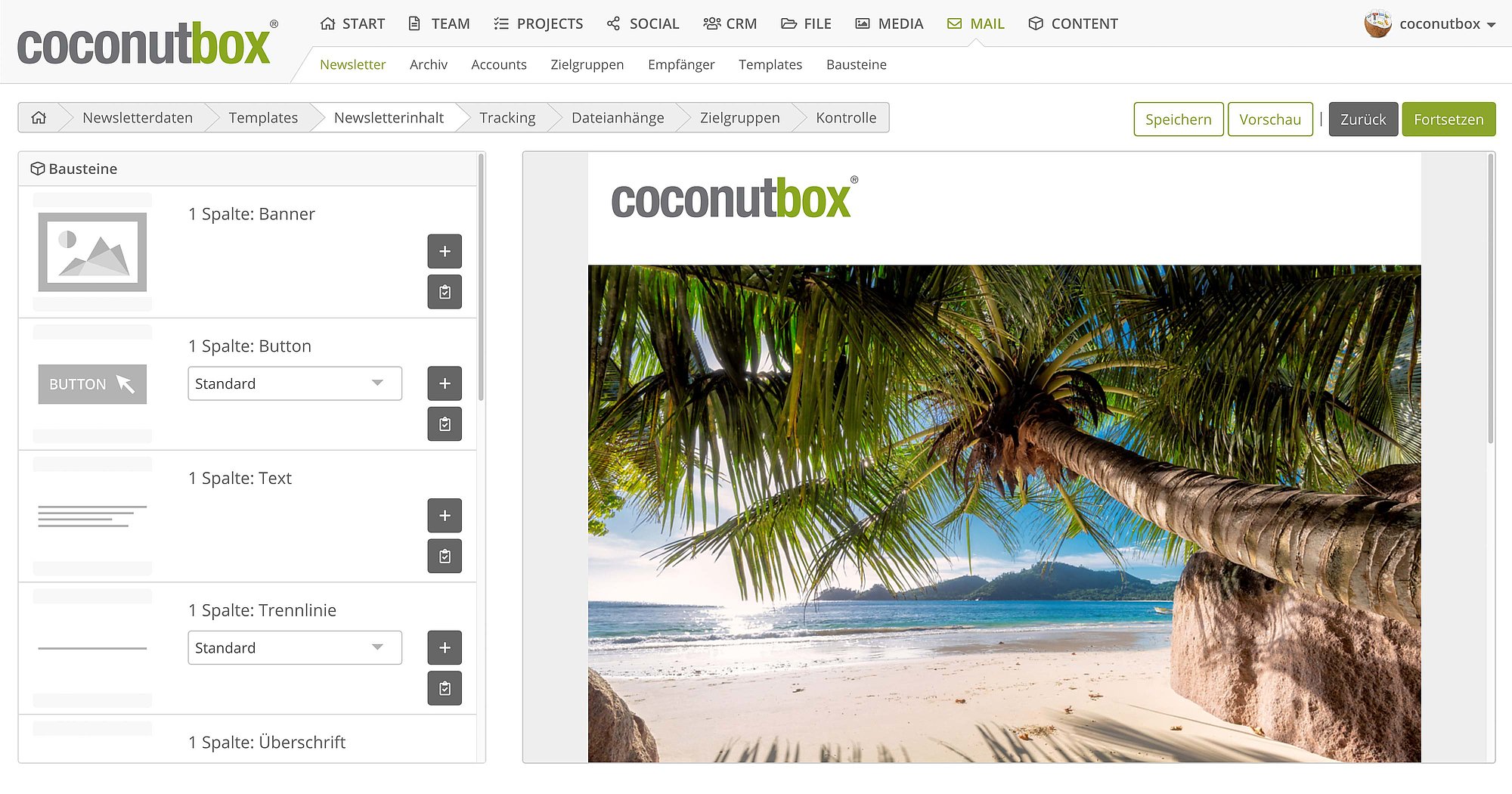Click clipboard icon for 1 Spalte: Button

(x=445, y=424)
